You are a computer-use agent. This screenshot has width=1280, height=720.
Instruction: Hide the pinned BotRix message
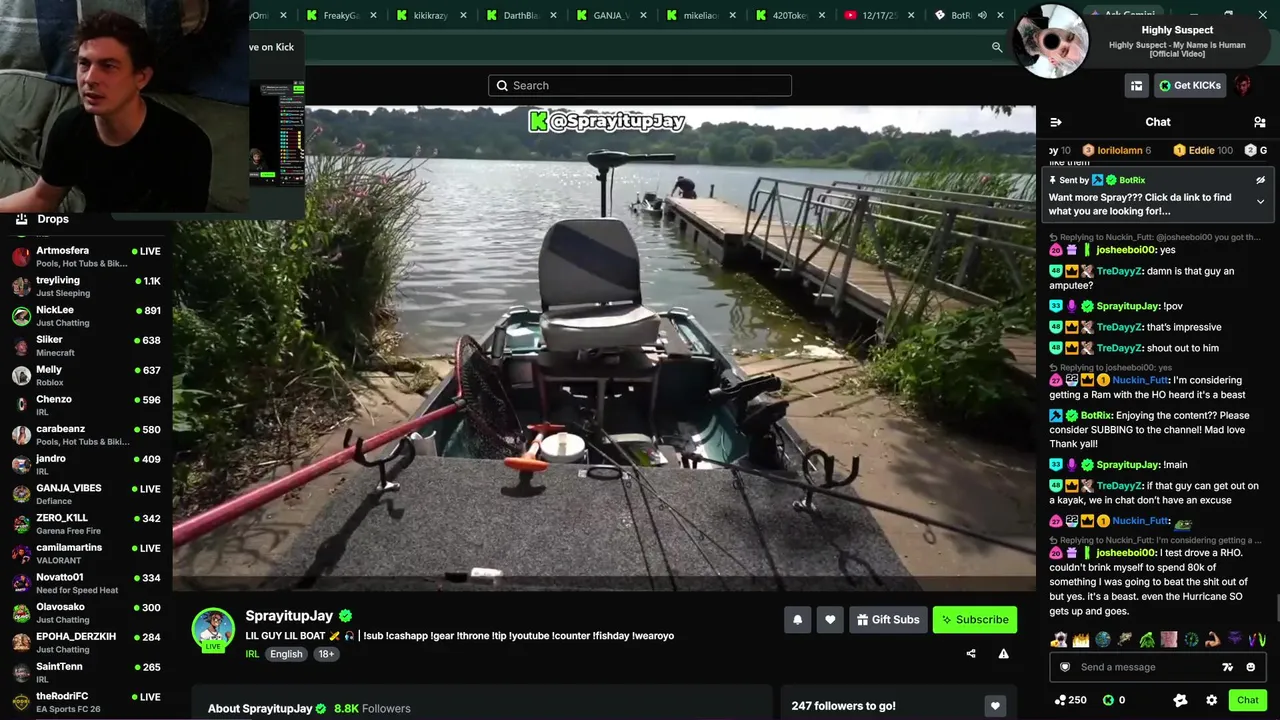[x=1260, y=181]
